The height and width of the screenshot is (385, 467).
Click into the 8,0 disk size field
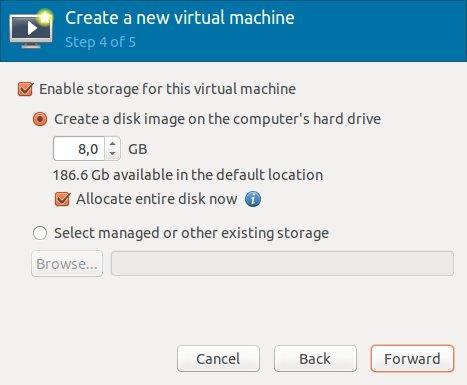click(x=79, y=149)
